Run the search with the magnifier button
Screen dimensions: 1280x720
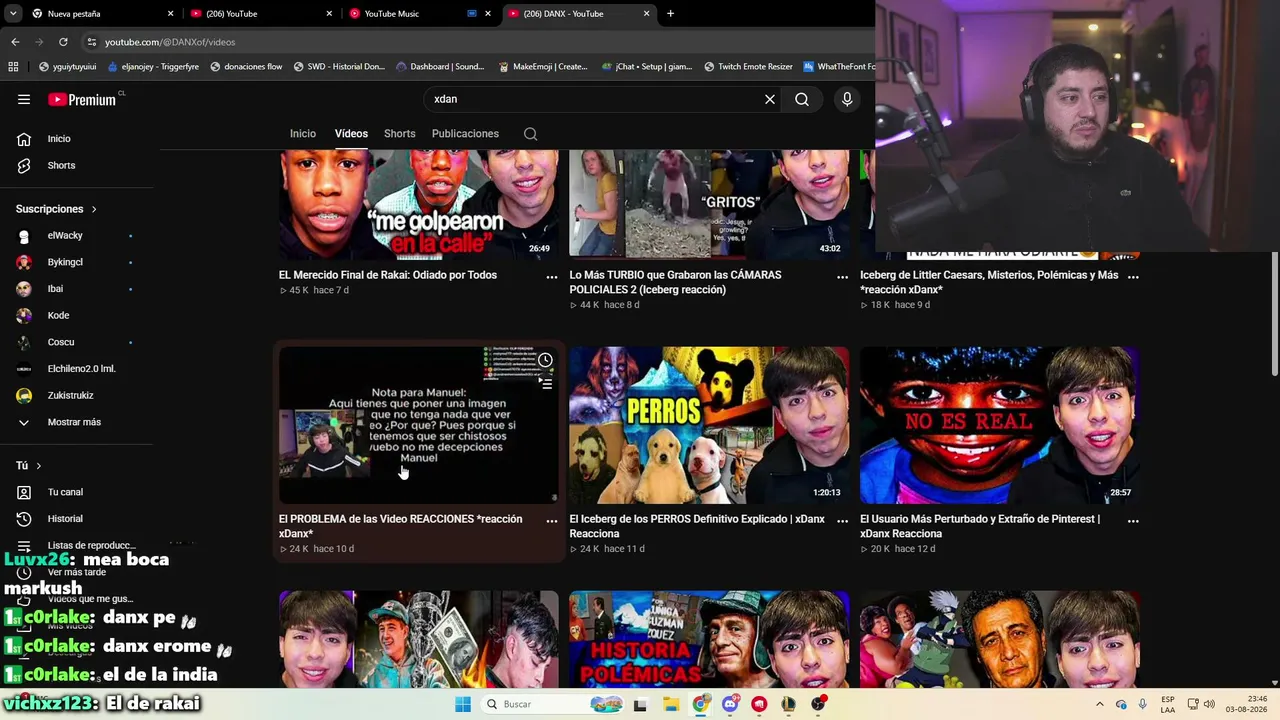[x=802, y=99]
